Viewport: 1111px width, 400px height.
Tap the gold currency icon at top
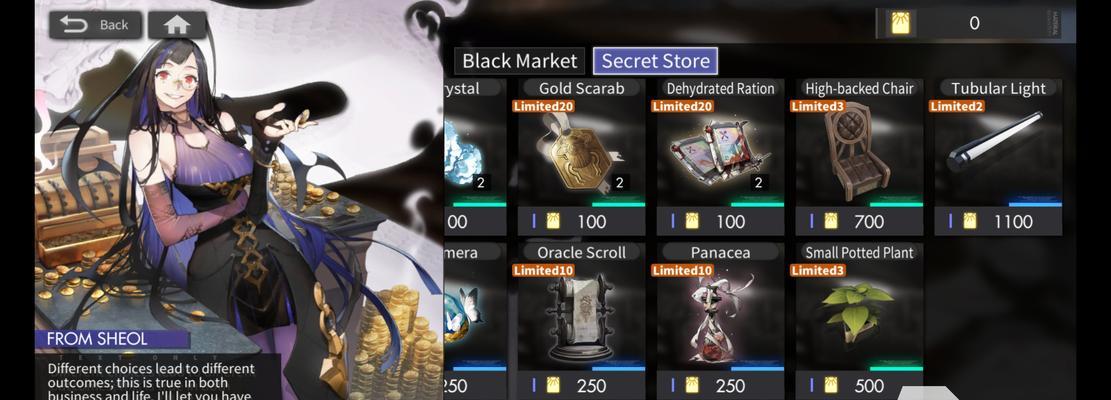(x=900, y=23)
